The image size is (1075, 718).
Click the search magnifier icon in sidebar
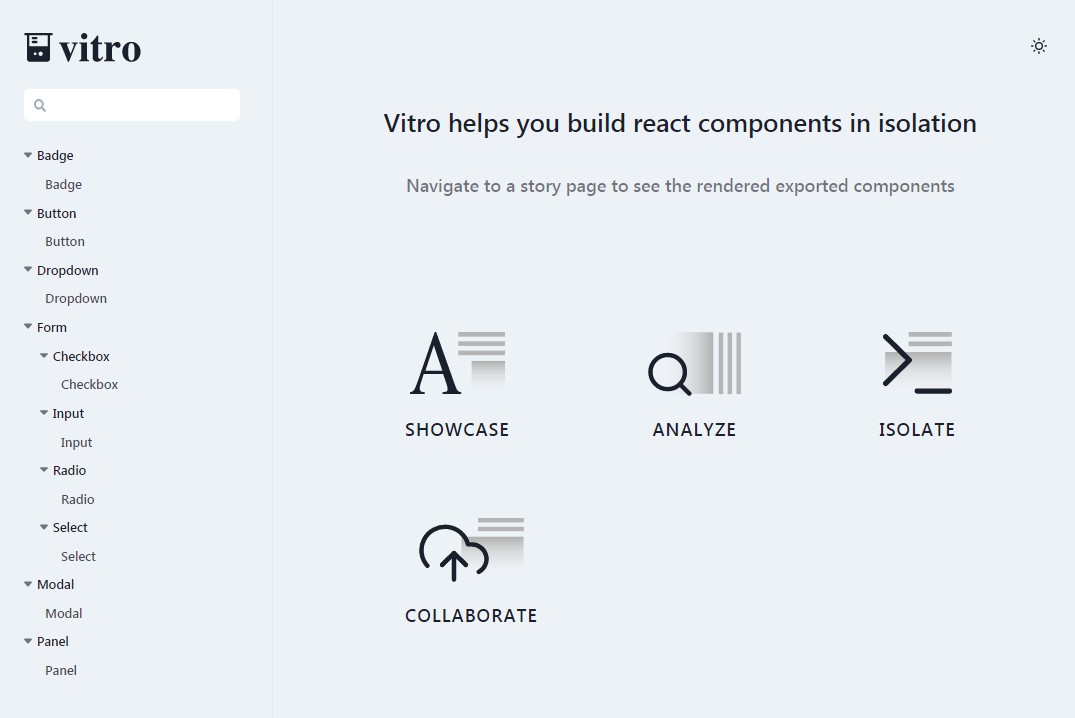tap(40, 105)
